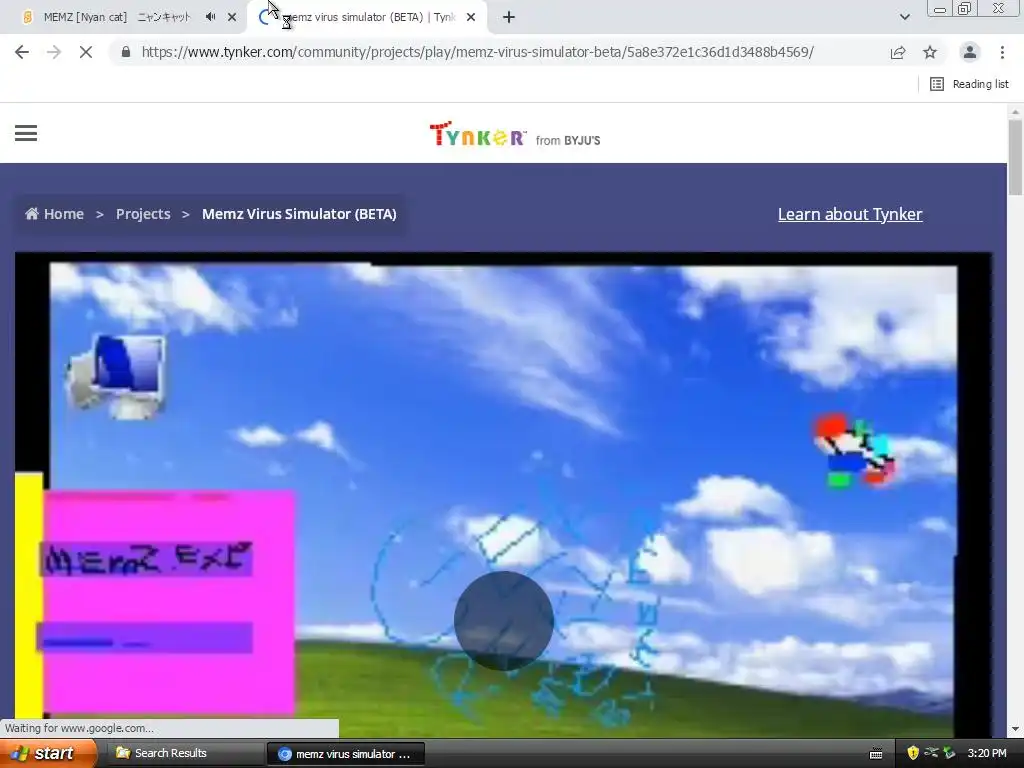Click the colorful glitched icon at right
The image size is (1024, 768).
click(x=854, y=451)
